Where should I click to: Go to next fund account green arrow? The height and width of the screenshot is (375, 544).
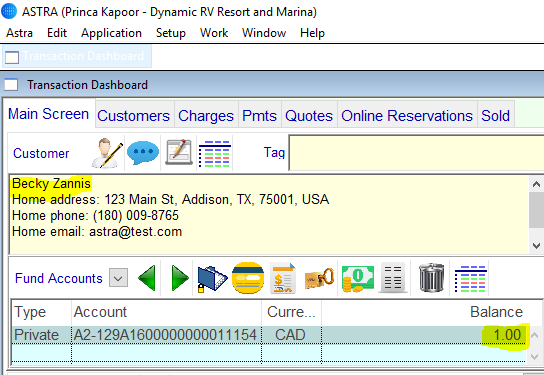(180, 278)
